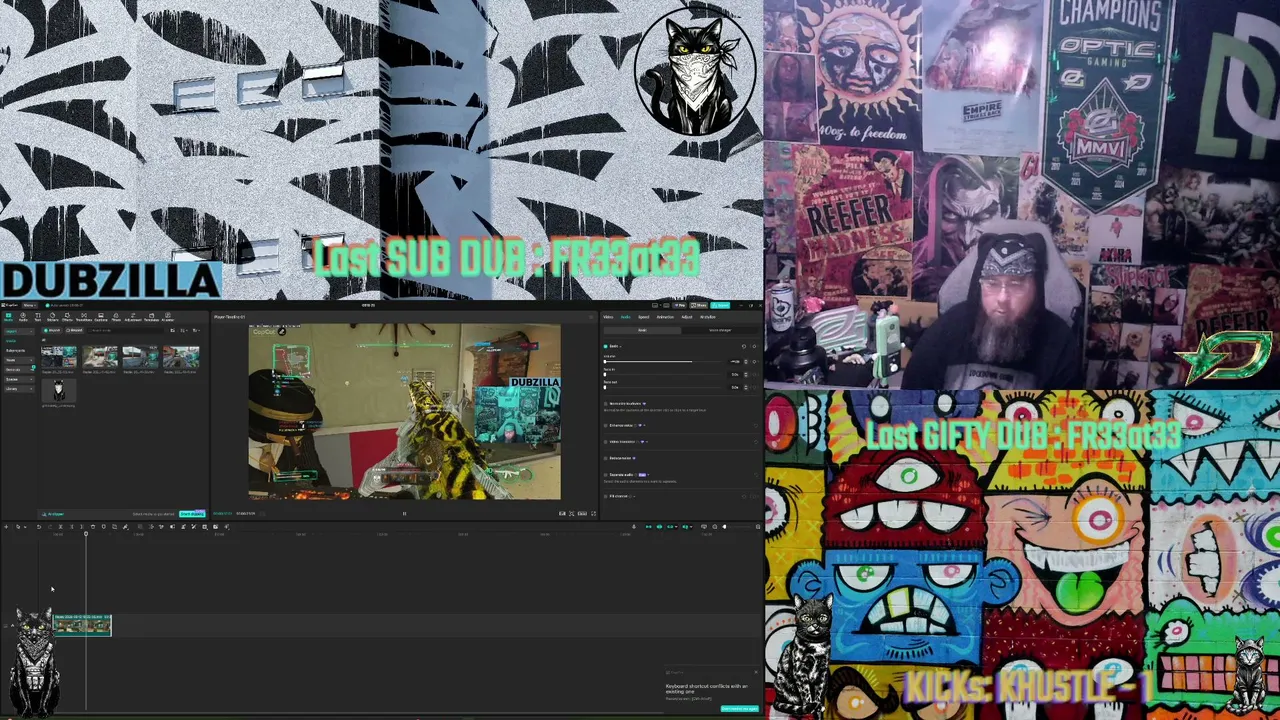Screen dimensions: 1280x720
Task: Click the player ratio icon
Action: click(x=582, y=514)
